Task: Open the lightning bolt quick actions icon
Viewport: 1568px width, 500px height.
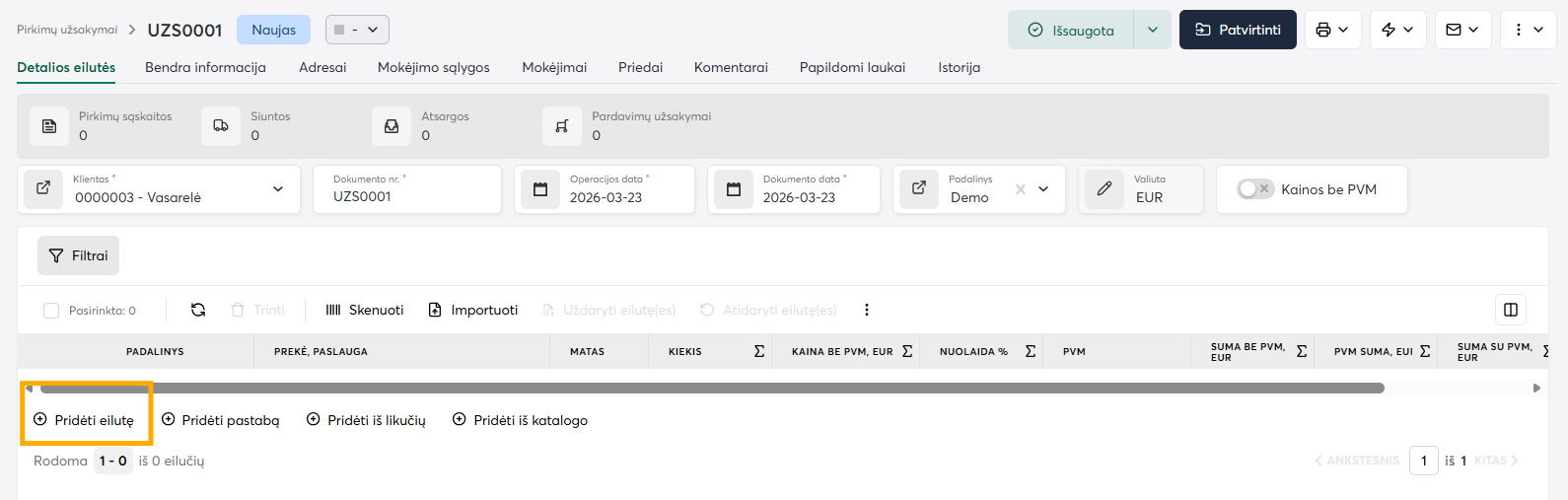Action: (1389, 30)
